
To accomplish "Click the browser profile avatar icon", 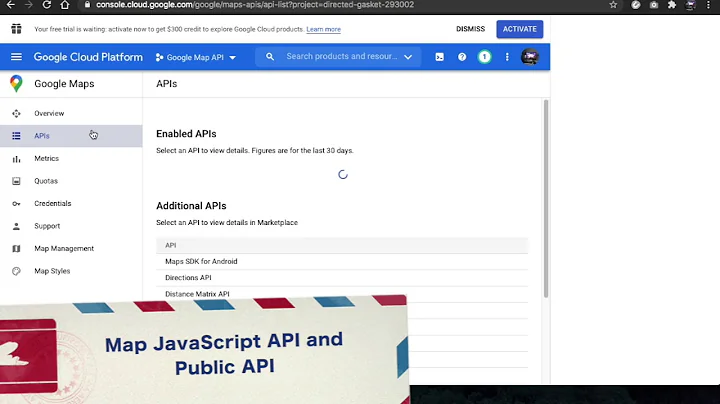I will 690,5.
